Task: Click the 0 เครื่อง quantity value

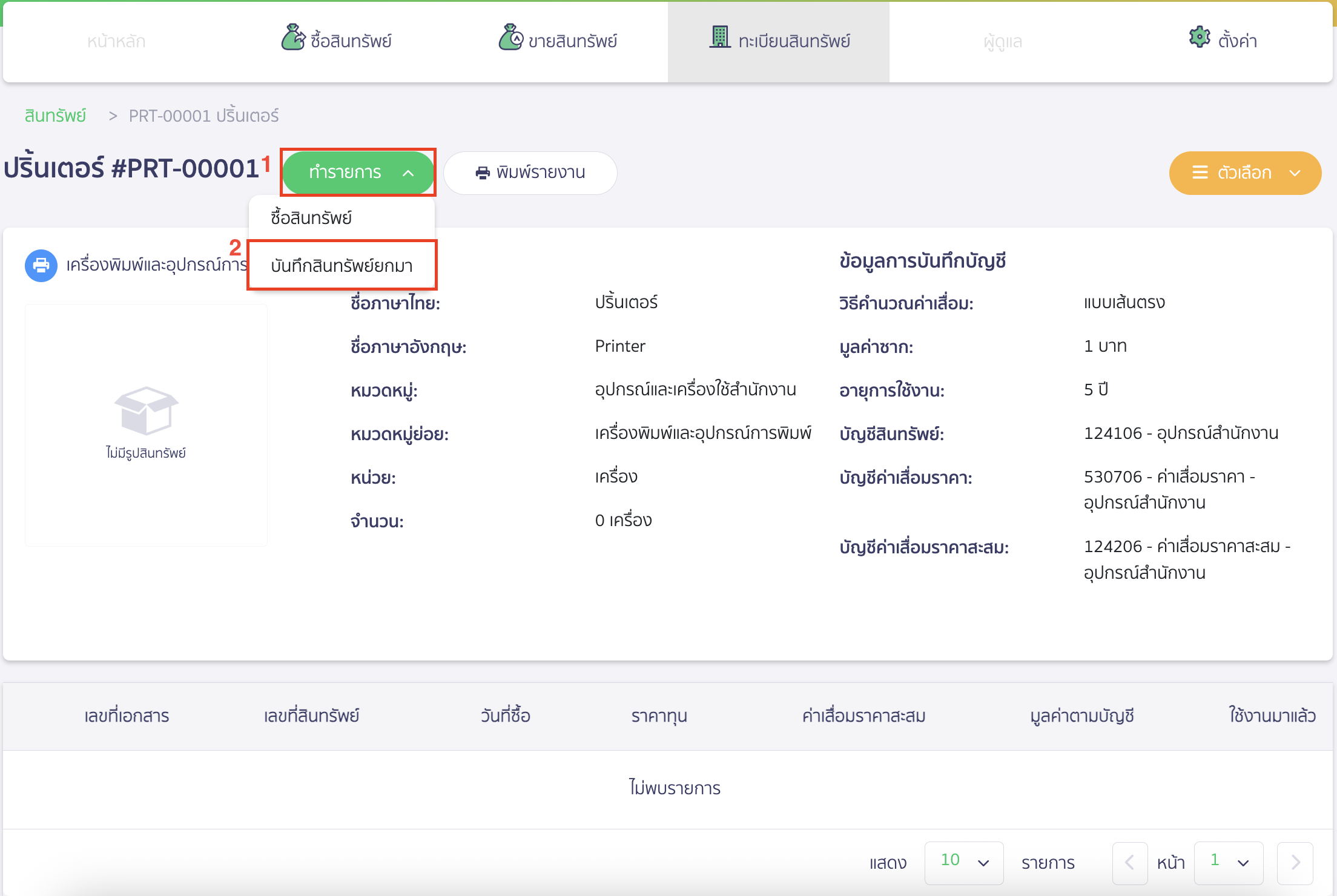Action: [x=623, y=520]
